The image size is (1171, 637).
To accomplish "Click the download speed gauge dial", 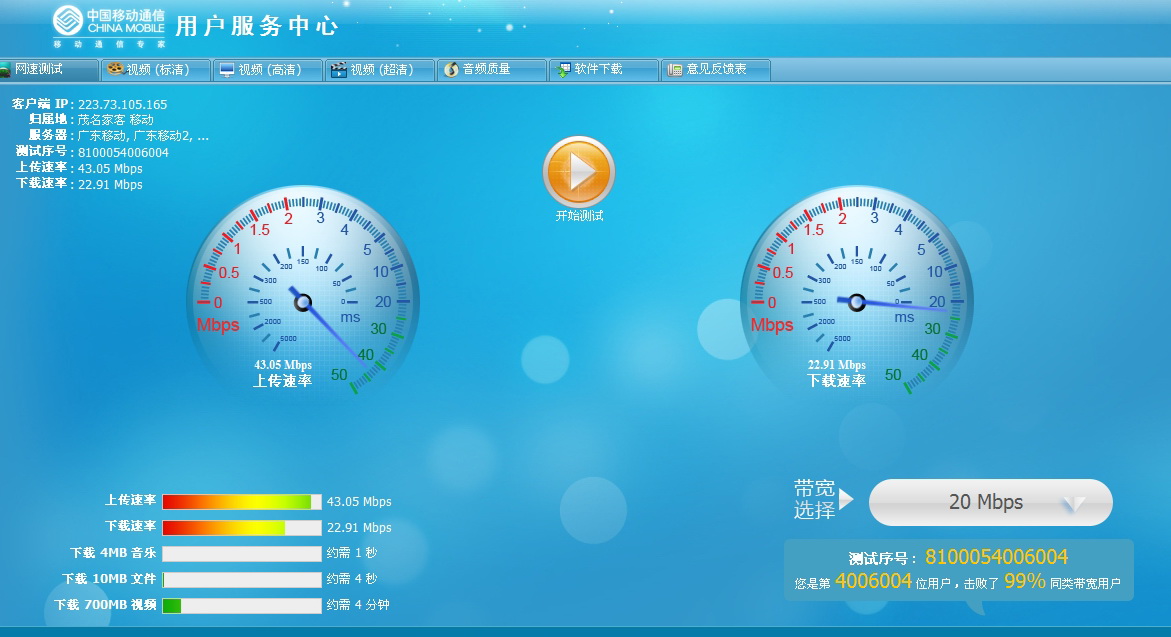I will (x=856, y=291).
